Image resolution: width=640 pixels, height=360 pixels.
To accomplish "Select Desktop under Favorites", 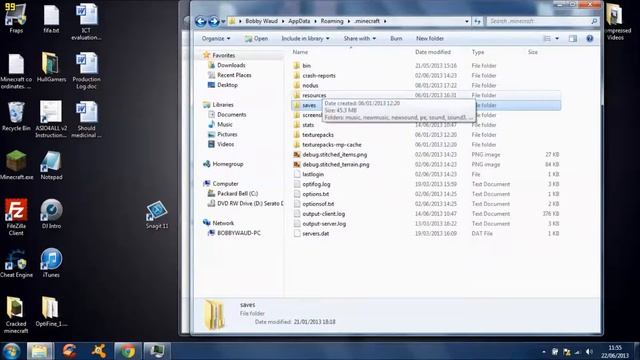I will pyautogui.click(x=227, y=85).
